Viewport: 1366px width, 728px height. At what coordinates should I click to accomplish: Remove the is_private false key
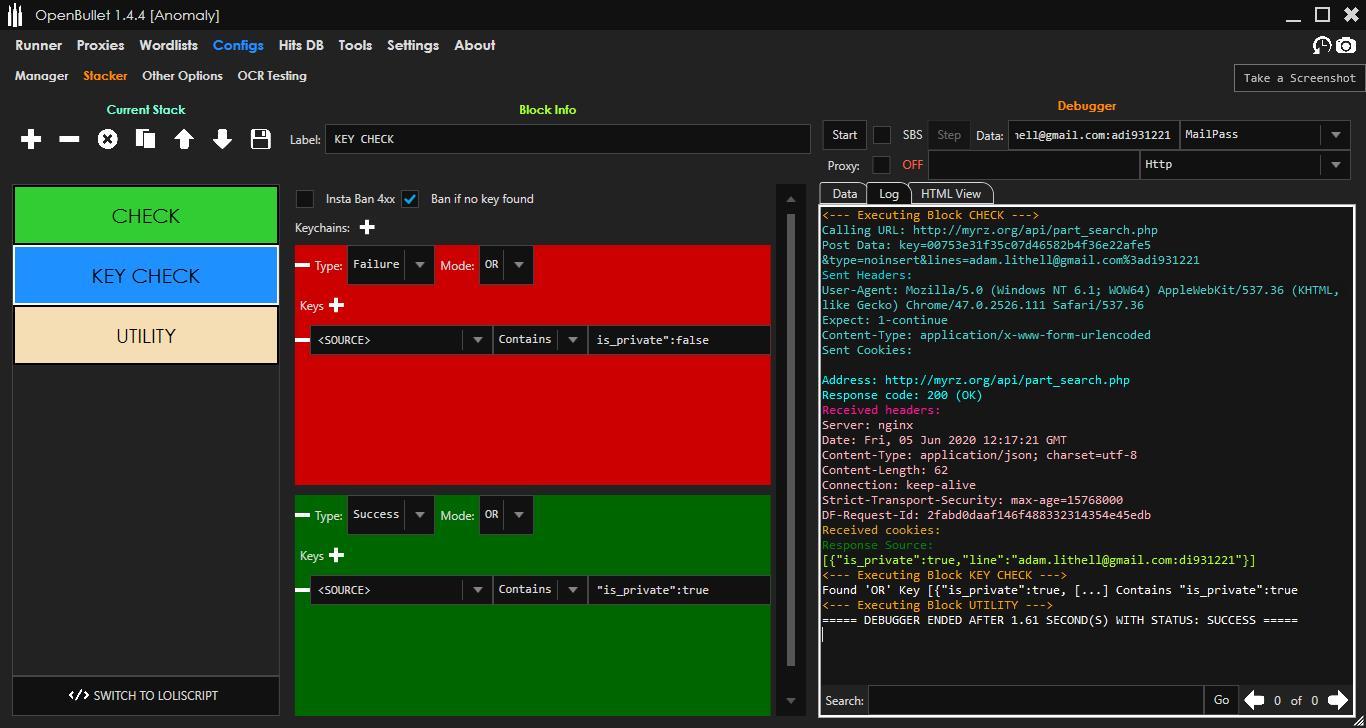tap(302, 340)
